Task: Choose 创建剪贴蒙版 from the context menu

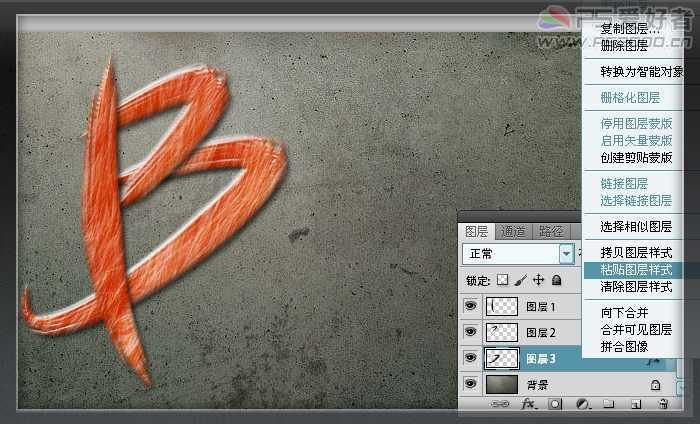Action: 636,157
